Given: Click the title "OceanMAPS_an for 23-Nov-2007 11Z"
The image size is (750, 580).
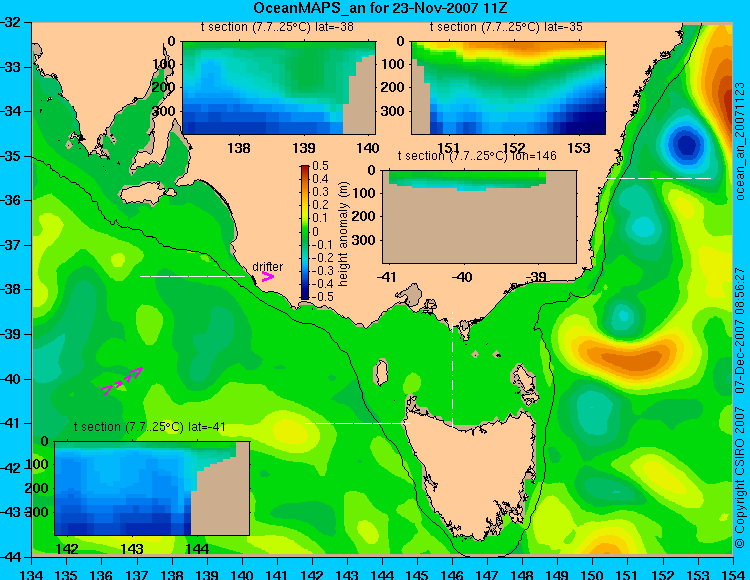Looking at the screenshot, I should pos(380,8).
